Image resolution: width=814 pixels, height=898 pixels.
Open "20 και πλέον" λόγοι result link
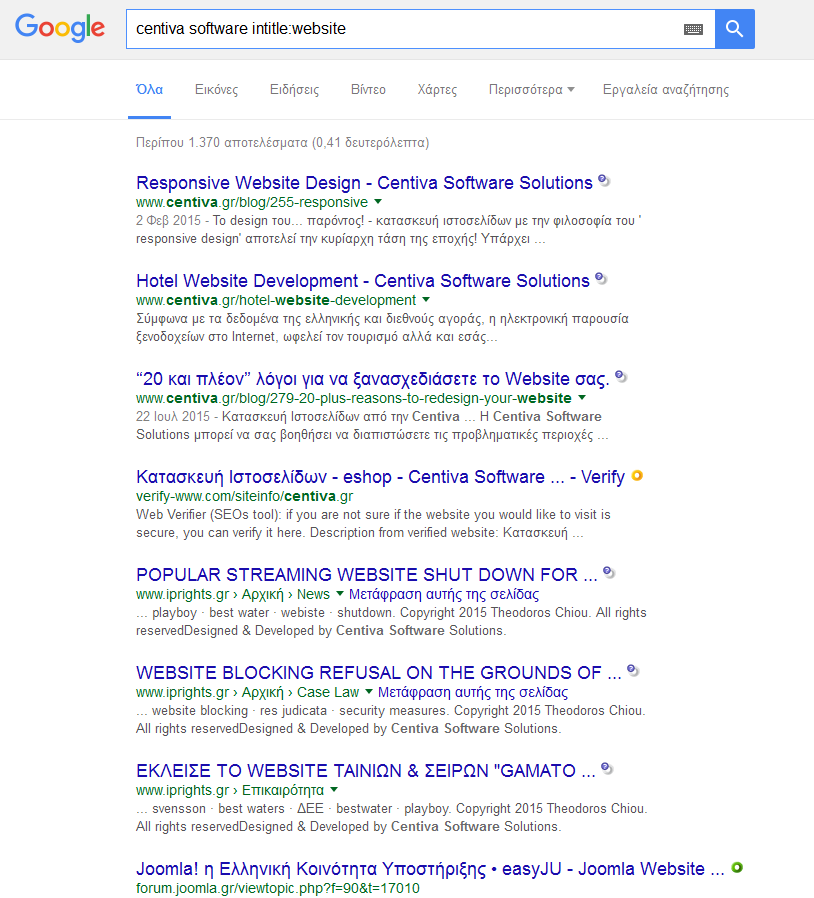click(373, 379)
